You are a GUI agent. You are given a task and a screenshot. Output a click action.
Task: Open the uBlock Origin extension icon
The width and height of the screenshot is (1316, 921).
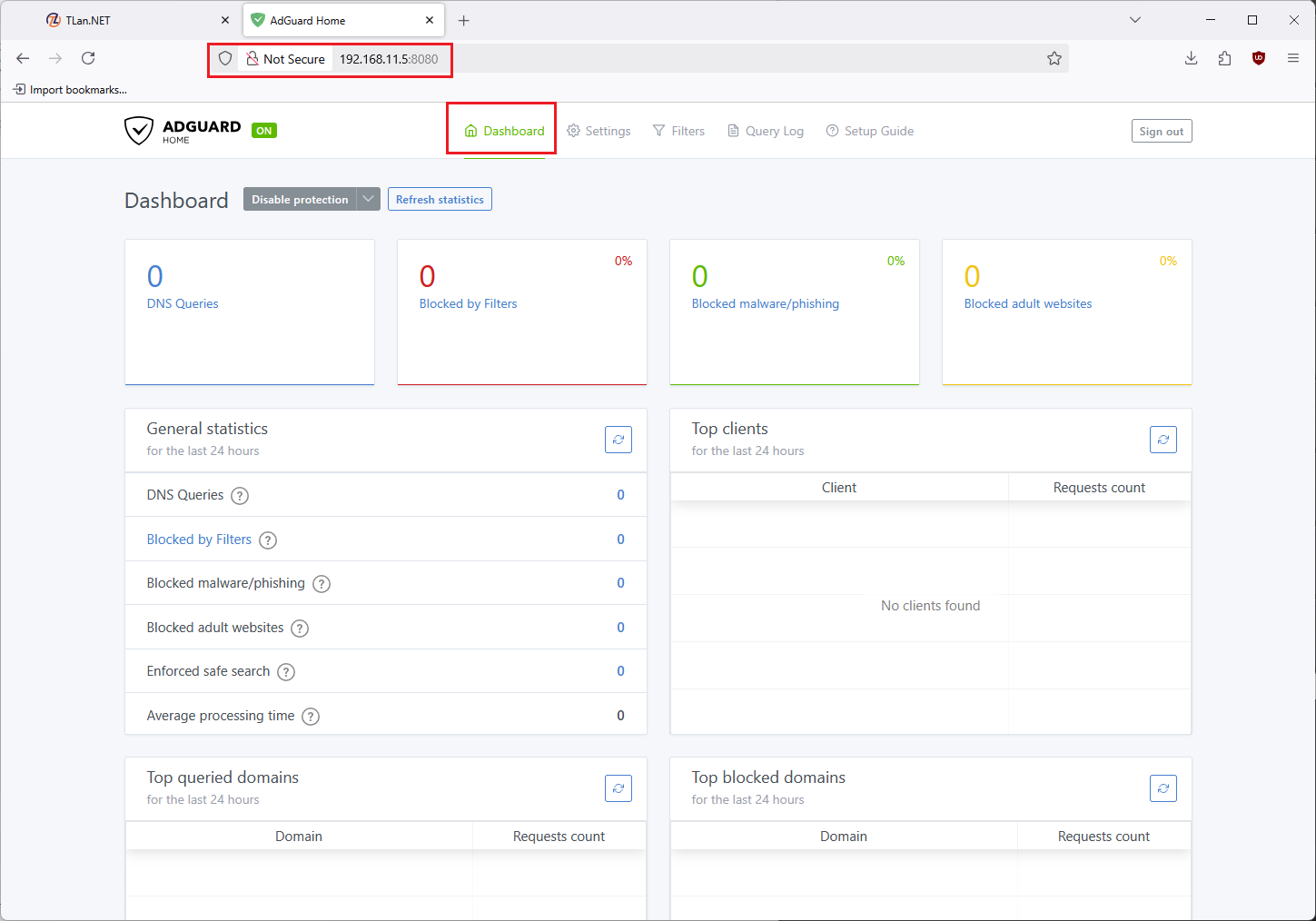1259,58
